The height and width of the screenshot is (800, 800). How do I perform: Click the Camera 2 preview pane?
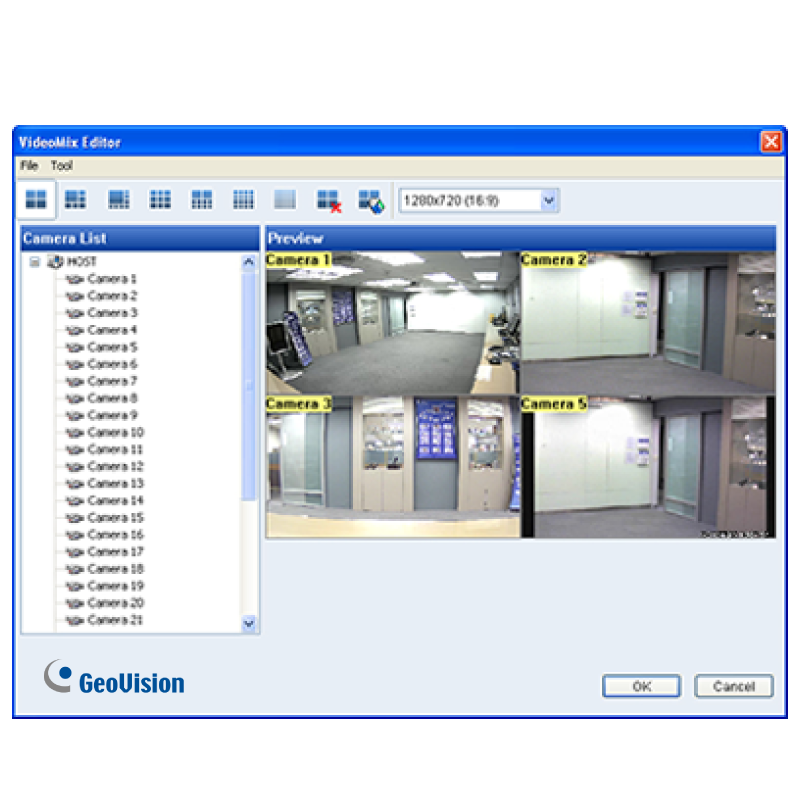(647, 322)
